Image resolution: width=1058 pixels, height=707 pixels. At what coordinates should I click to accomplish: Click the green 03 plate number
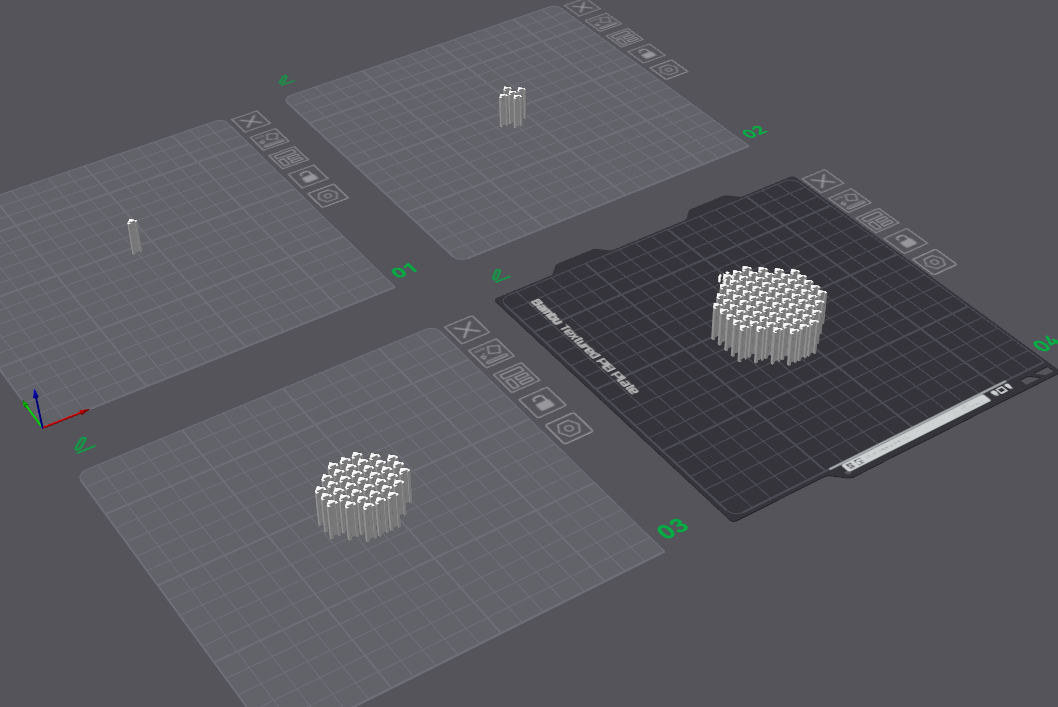[673, 528]
